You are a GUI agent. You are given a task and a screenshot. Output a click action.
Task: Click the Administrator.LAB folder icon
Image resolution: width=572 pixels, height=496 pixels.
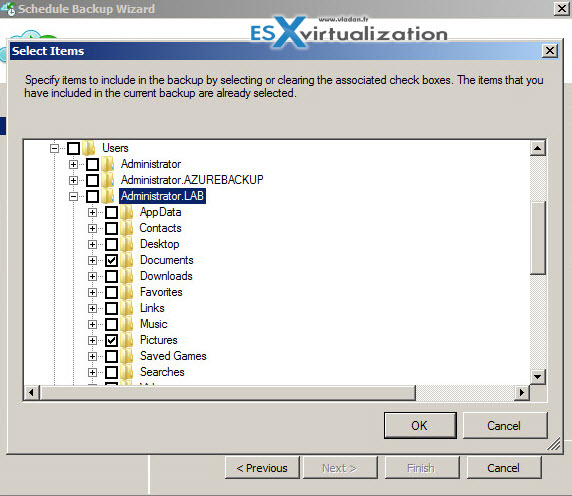pos(108,196)
